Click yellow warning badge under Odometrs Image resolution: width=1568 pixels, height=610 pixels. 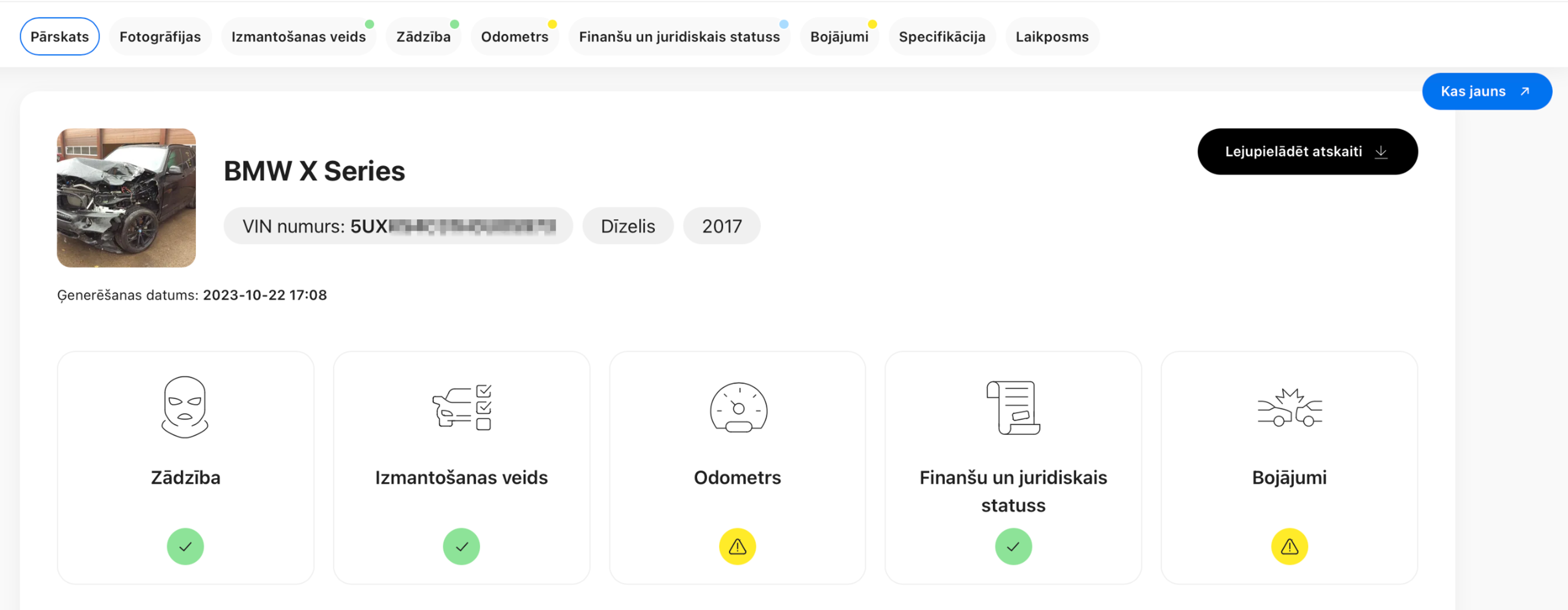[x=737, y=546]
